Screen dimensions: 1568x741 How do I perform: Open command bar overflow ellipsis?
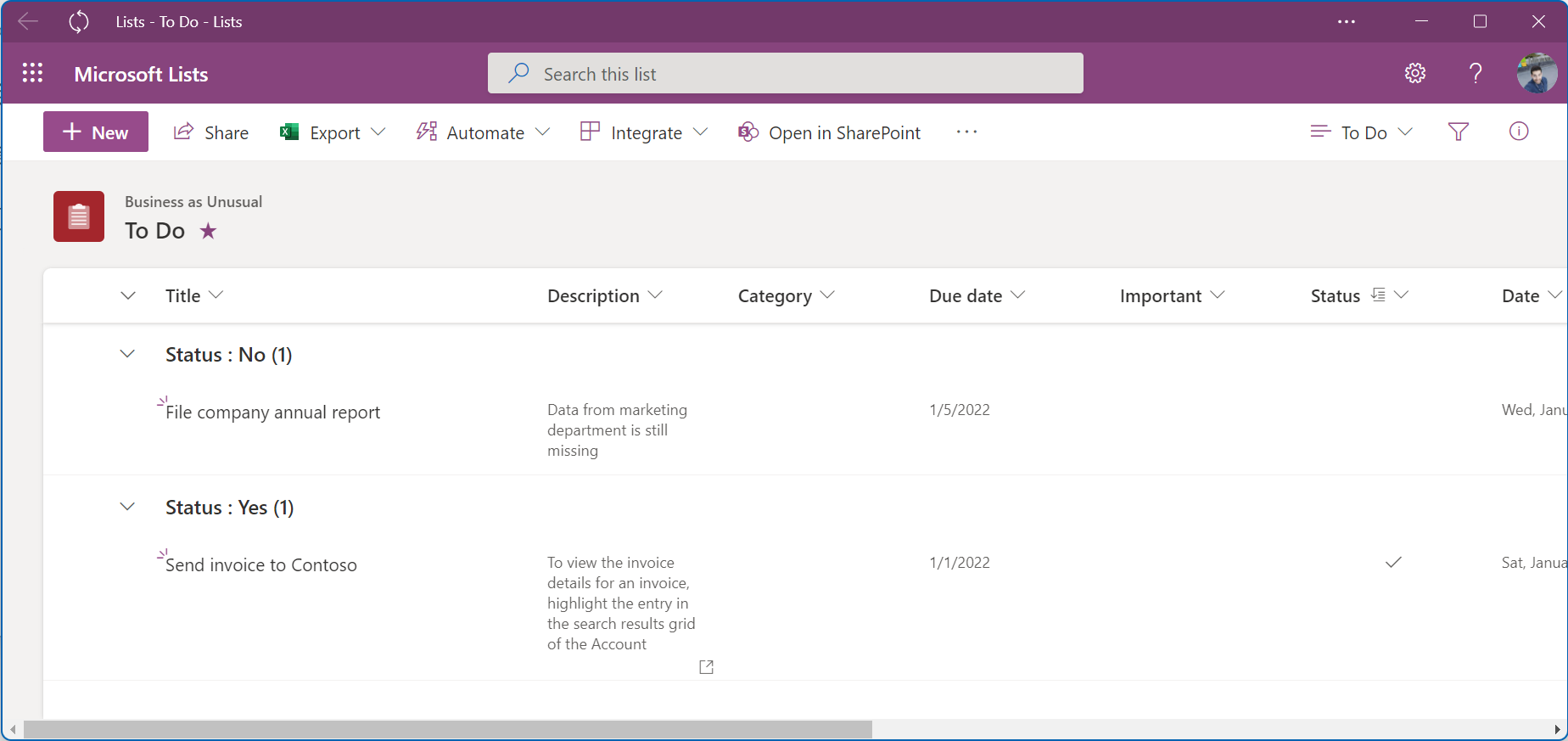pos(966,132)
